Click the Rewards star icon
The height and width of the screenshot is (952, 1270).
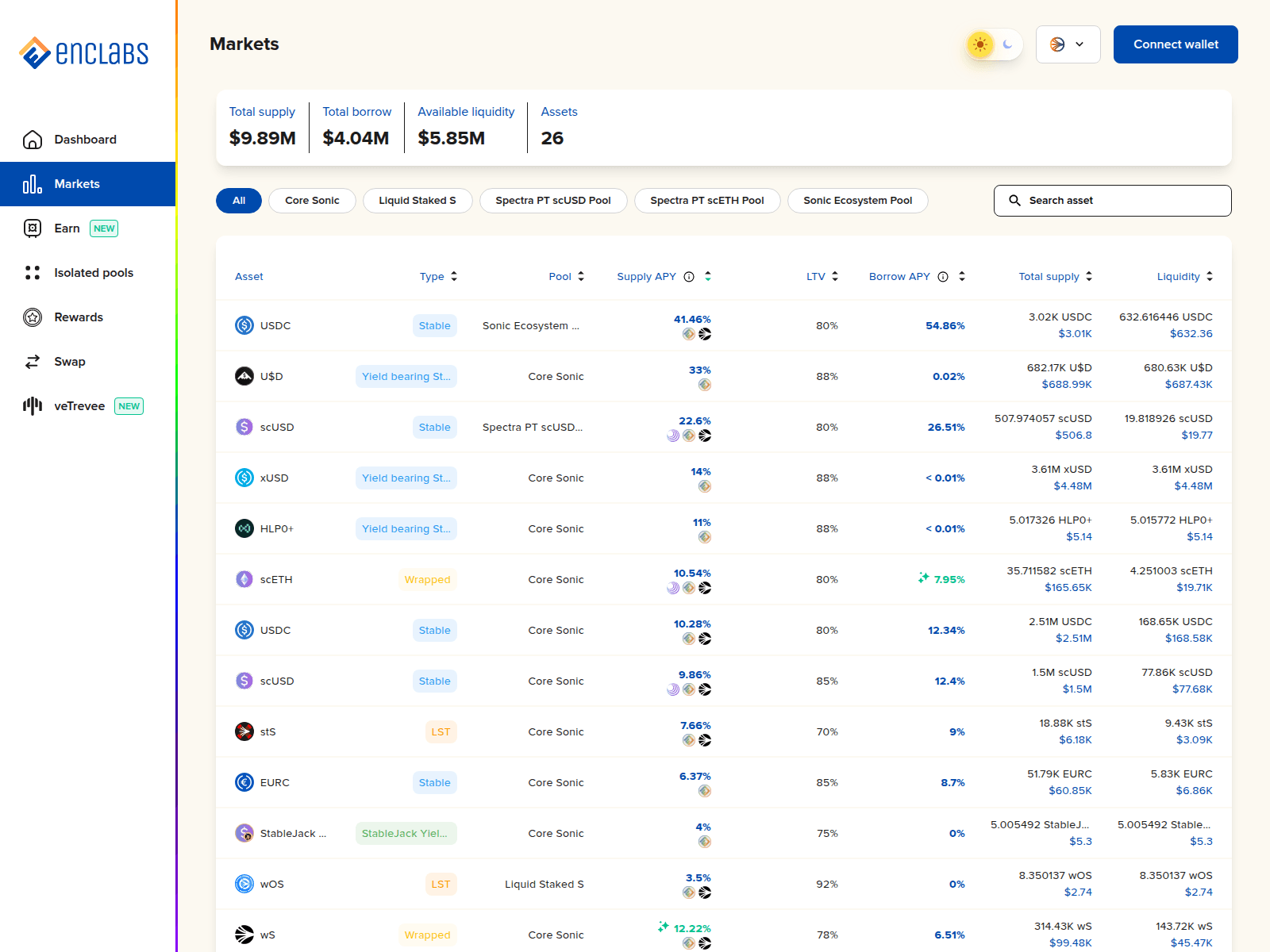[33, 317]
